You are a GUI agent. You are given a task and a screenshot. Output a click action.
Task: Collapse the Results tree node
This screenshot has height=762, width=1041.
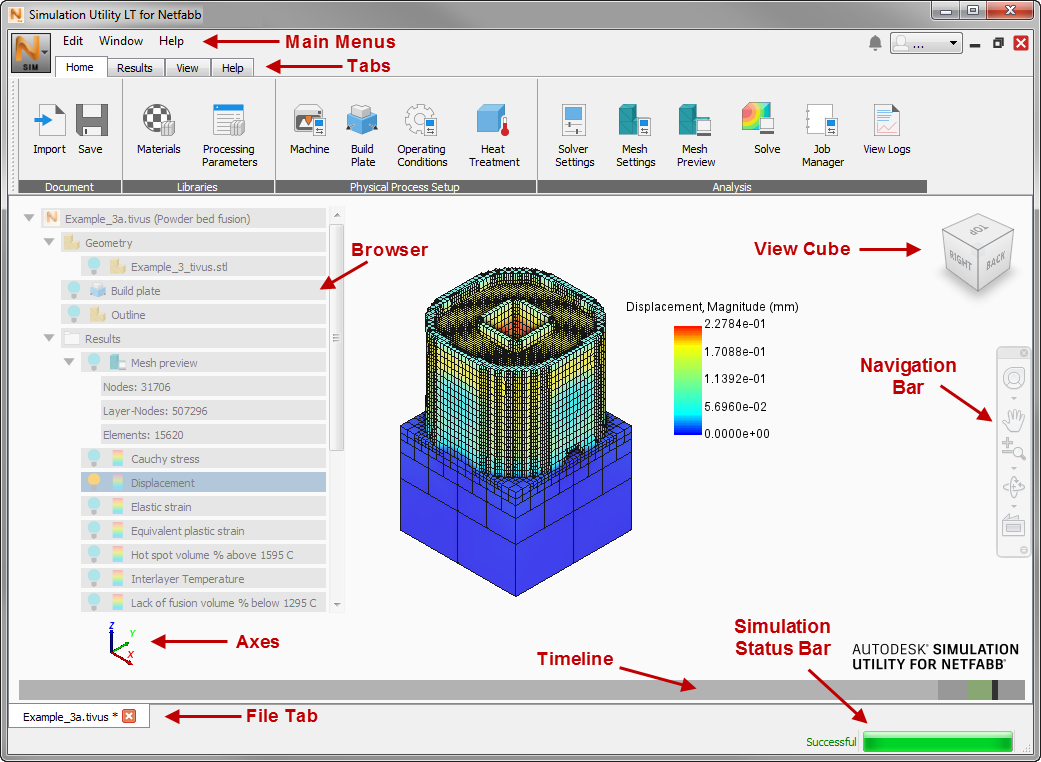coord(48,338)
